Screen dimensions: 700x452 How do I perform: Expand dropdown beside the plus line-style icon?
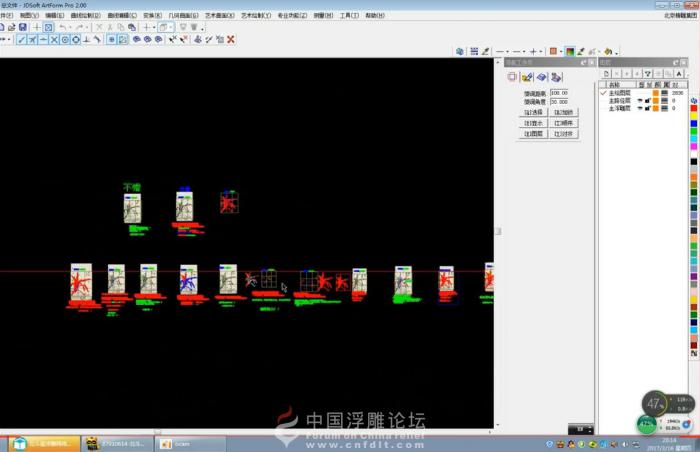coord(542,51)
